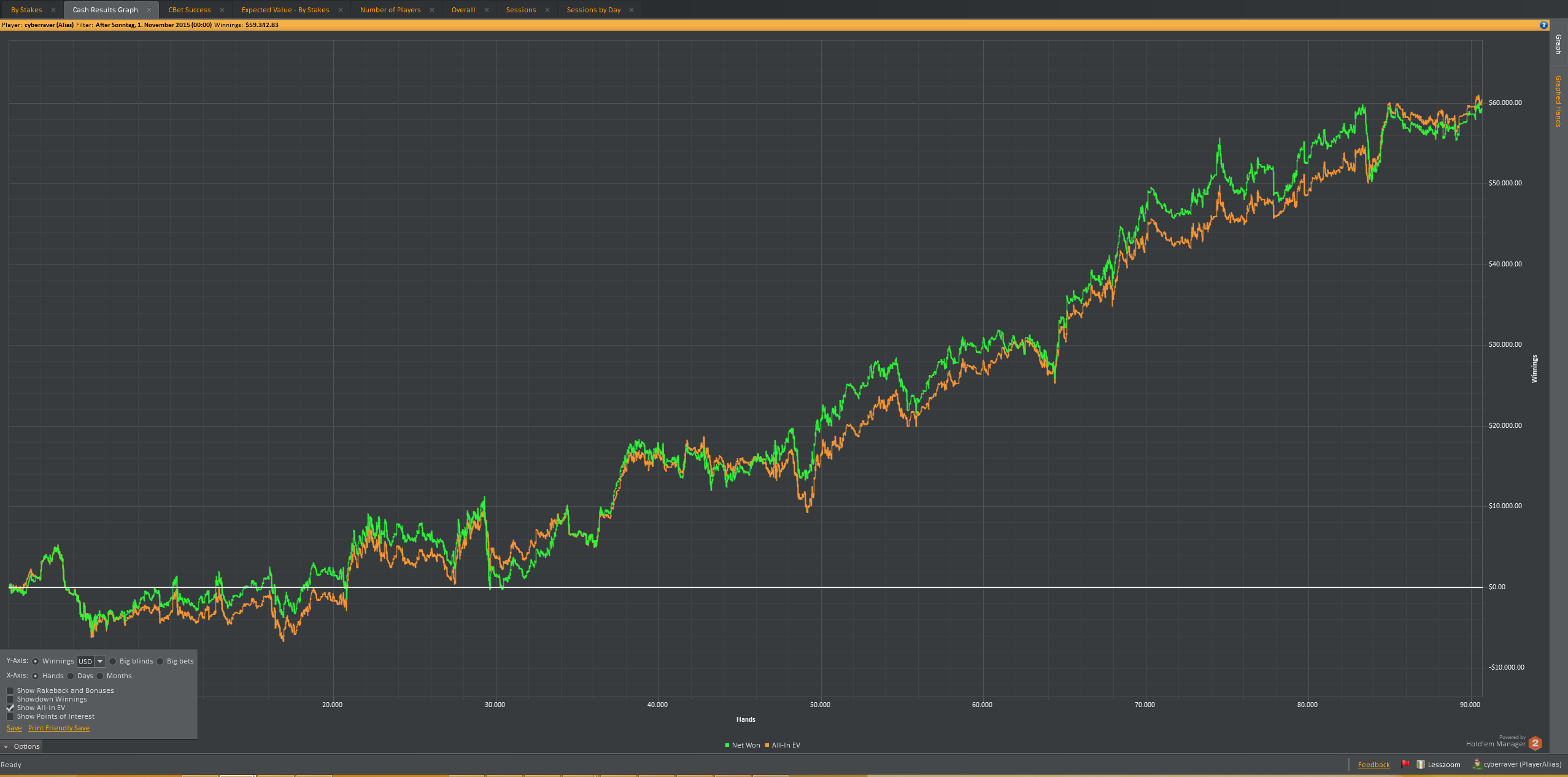This screenshot has height=777, width=1568.
Task: Open the Feedback link
Action: 1373,765
